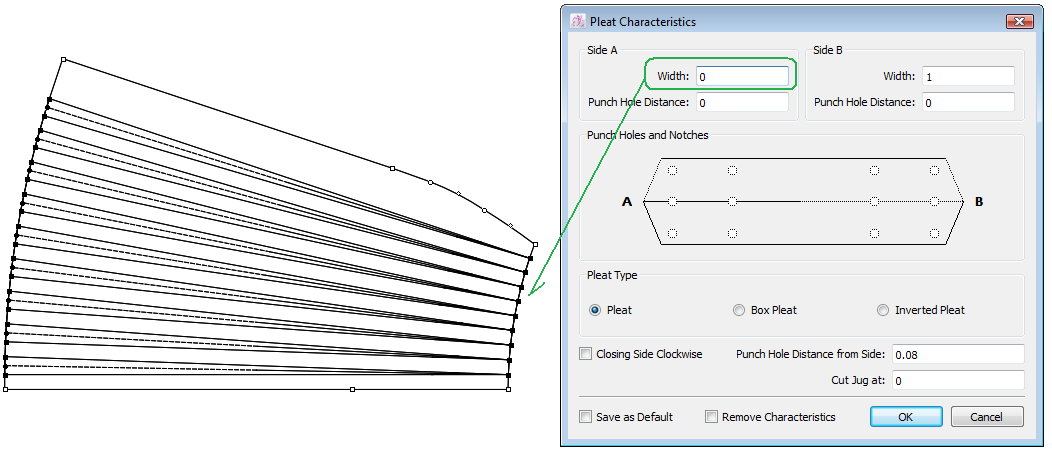Toggle bottom-row punch hole nearest side B

point(934,233)
